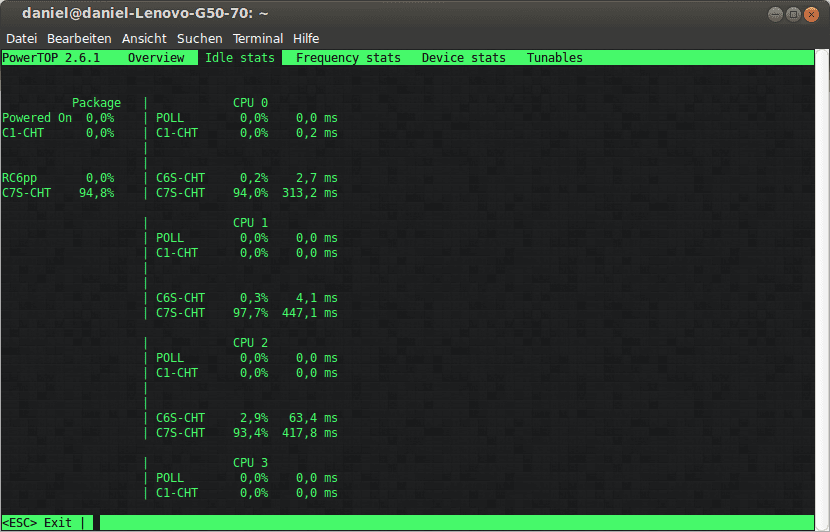Viewport: 830px width, 532px height.
Task: Click the 313,2 ms value
Action: click(310, 193)
